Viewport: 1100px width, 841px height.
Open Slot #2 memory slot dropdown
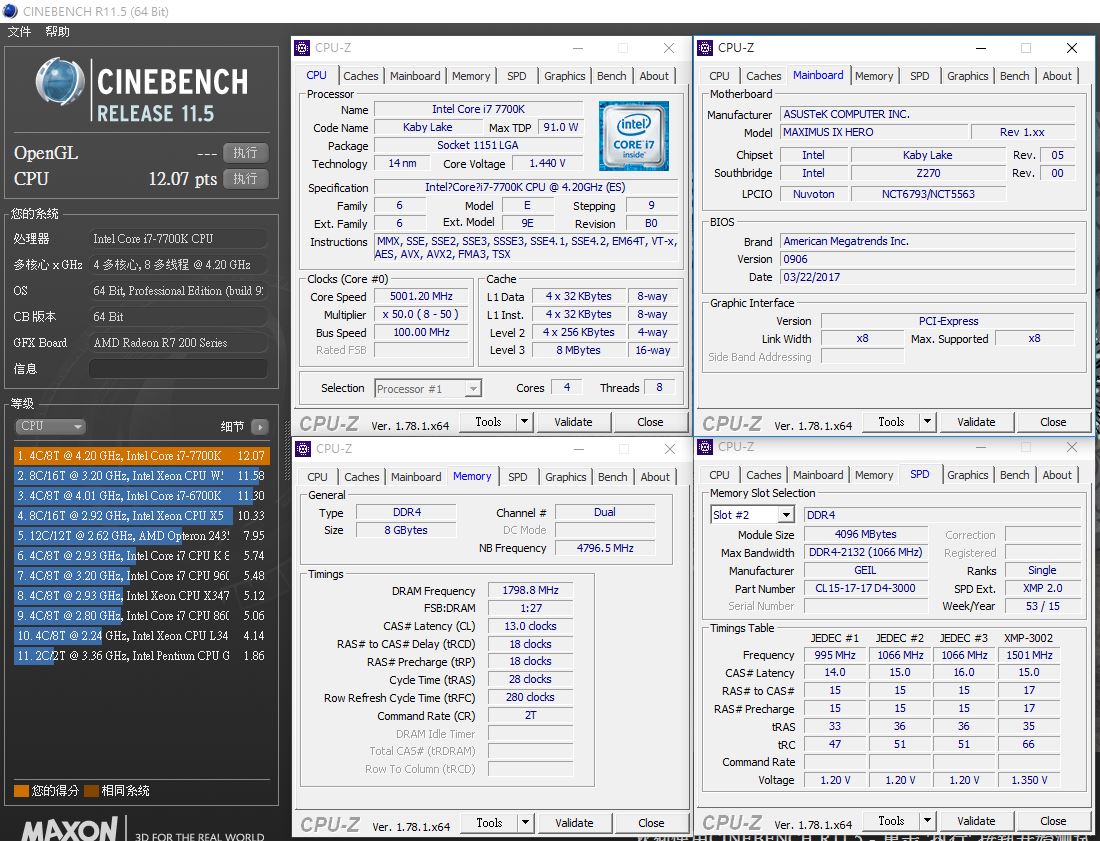pos(751,515)
